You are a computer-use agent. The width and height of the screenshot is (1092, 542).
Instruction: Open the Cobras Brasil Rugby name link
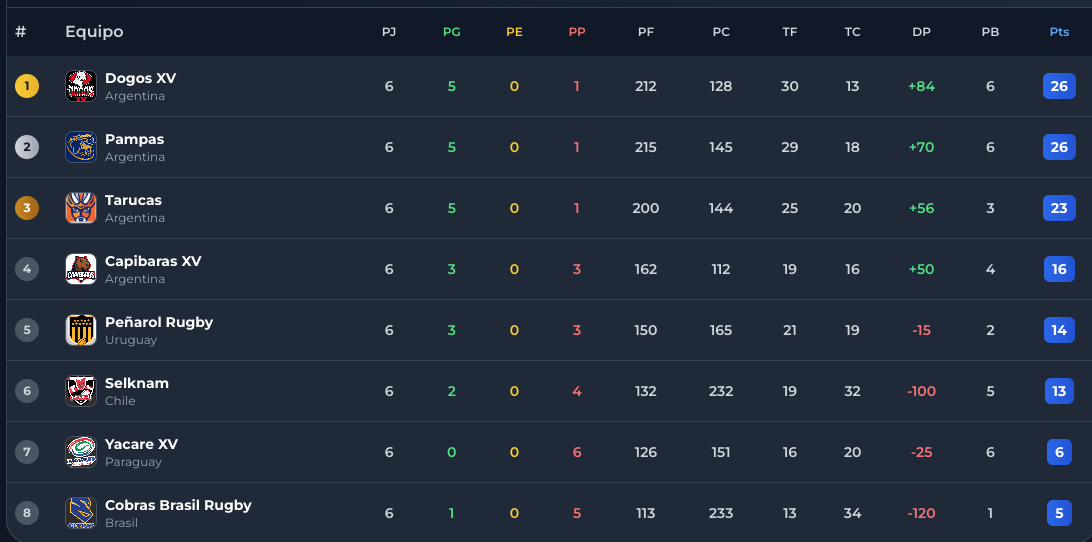coord(178,505)
